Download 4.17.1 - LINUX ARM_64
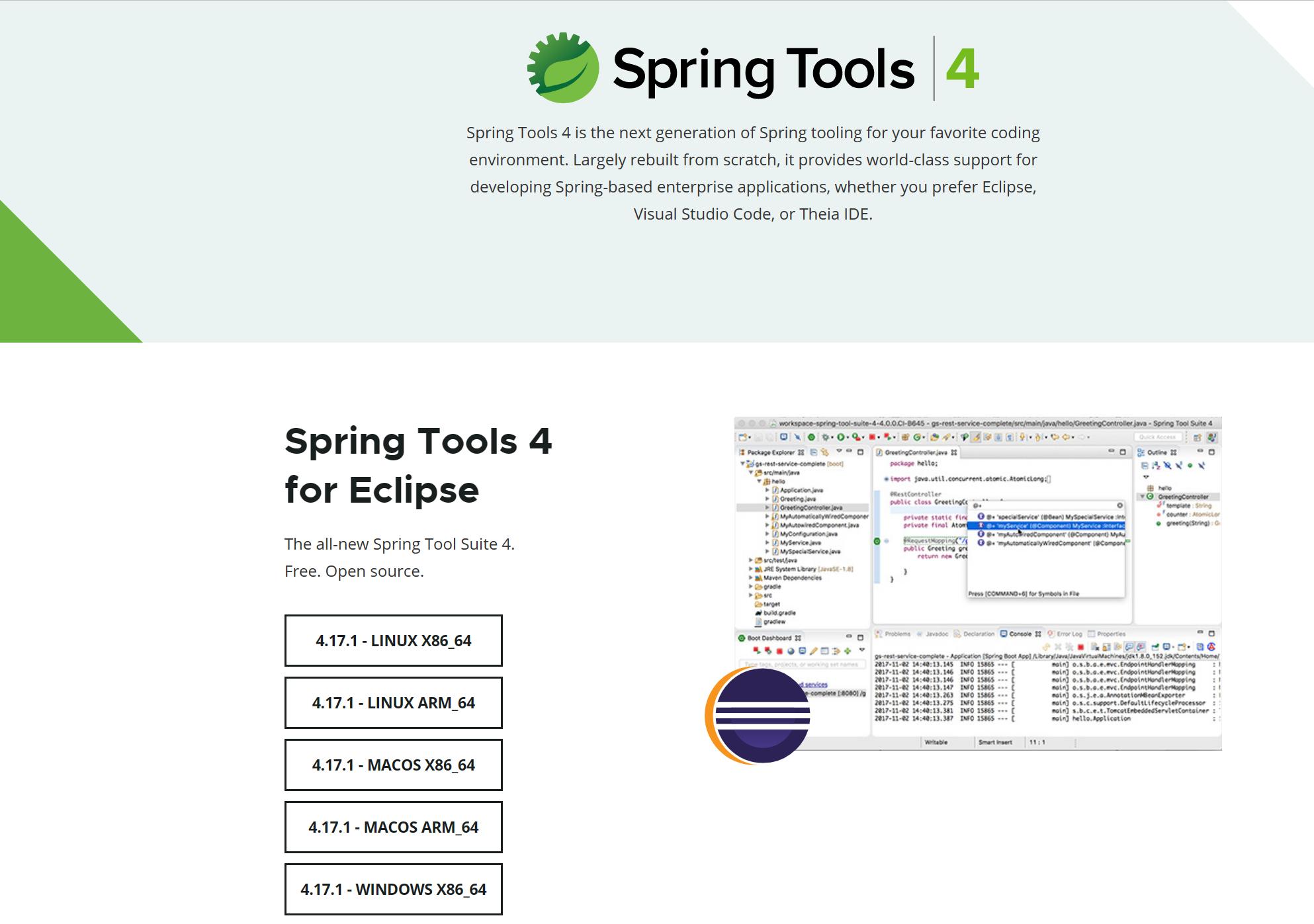 click(393, 702)
